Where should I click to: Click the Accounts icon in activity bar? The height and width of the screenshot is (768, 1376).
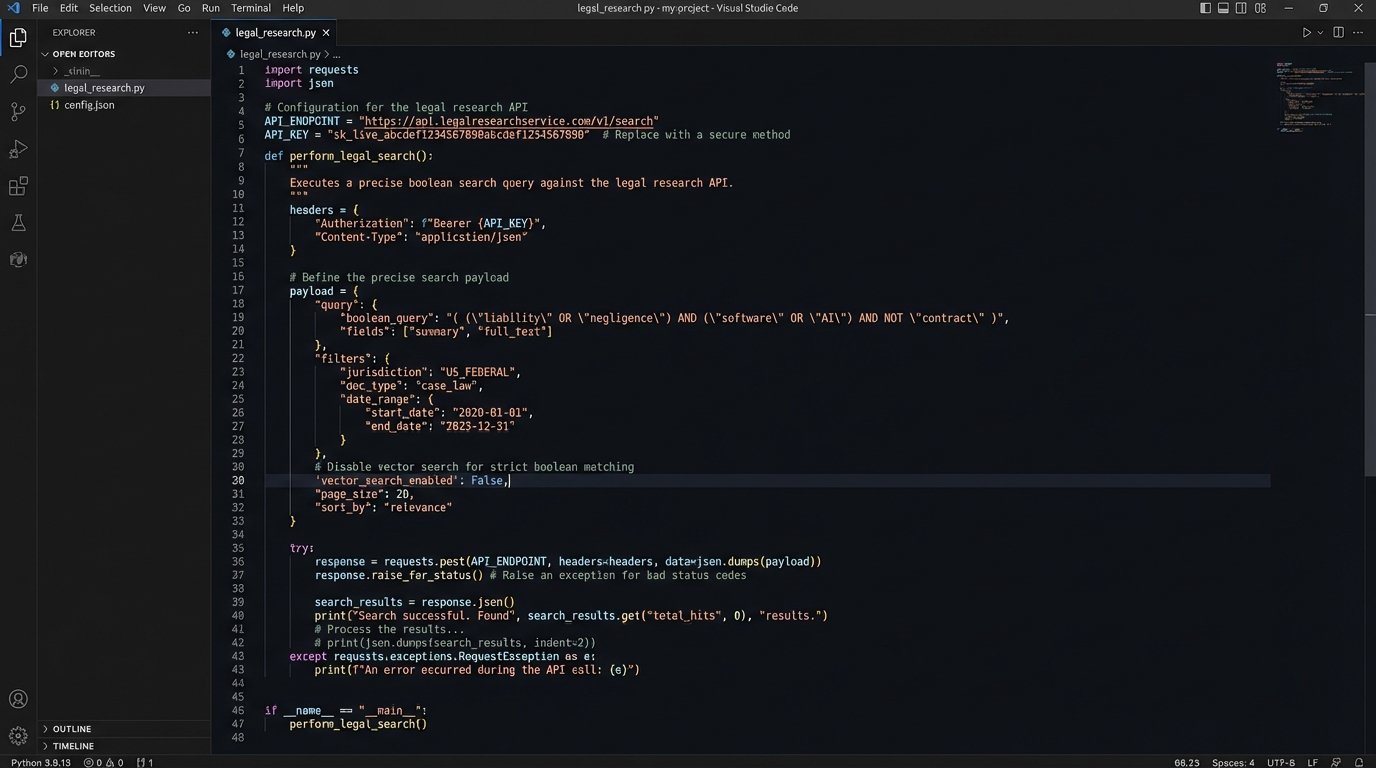[18, 698]
